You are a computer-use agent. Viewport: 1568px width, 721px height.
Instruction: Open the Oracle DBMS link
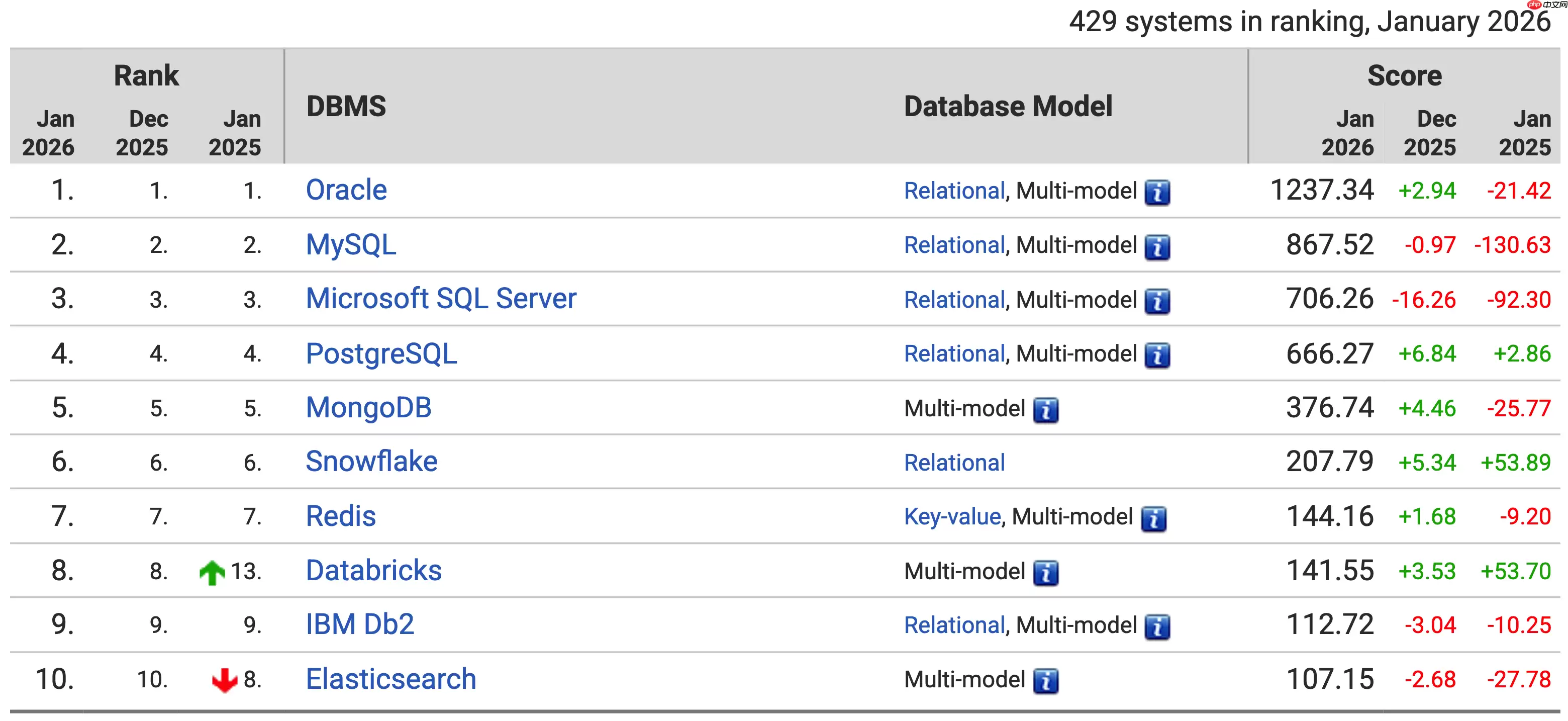[346, 190]
